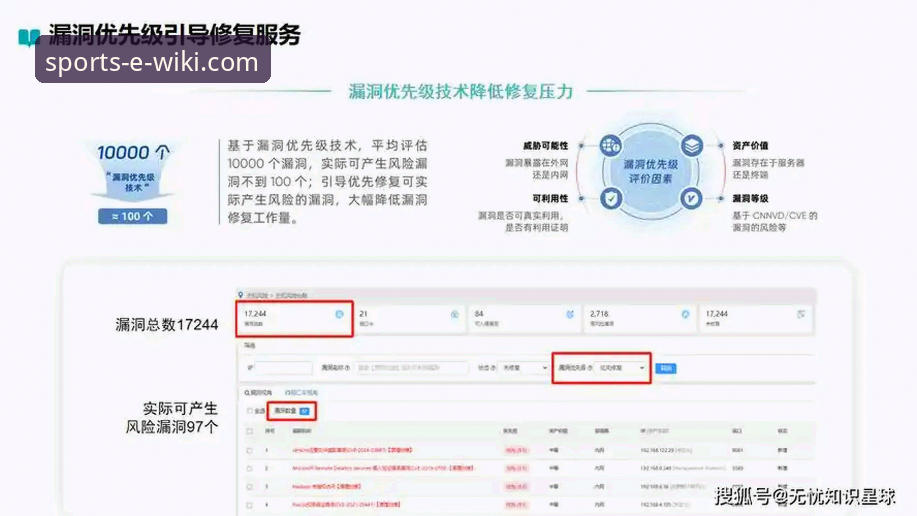The image size is (917, 516).
Task: Open the 漏洞优先级 priority dropdown
Action: (x=622, y=368)
